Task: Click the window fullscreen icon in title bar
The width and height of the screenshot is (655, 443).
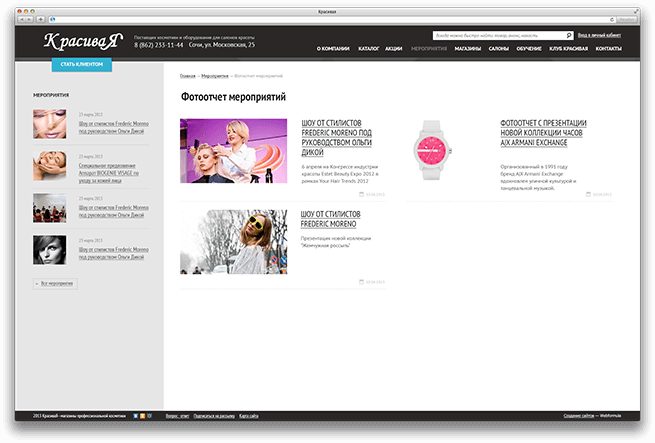Action: pos(636,11)
